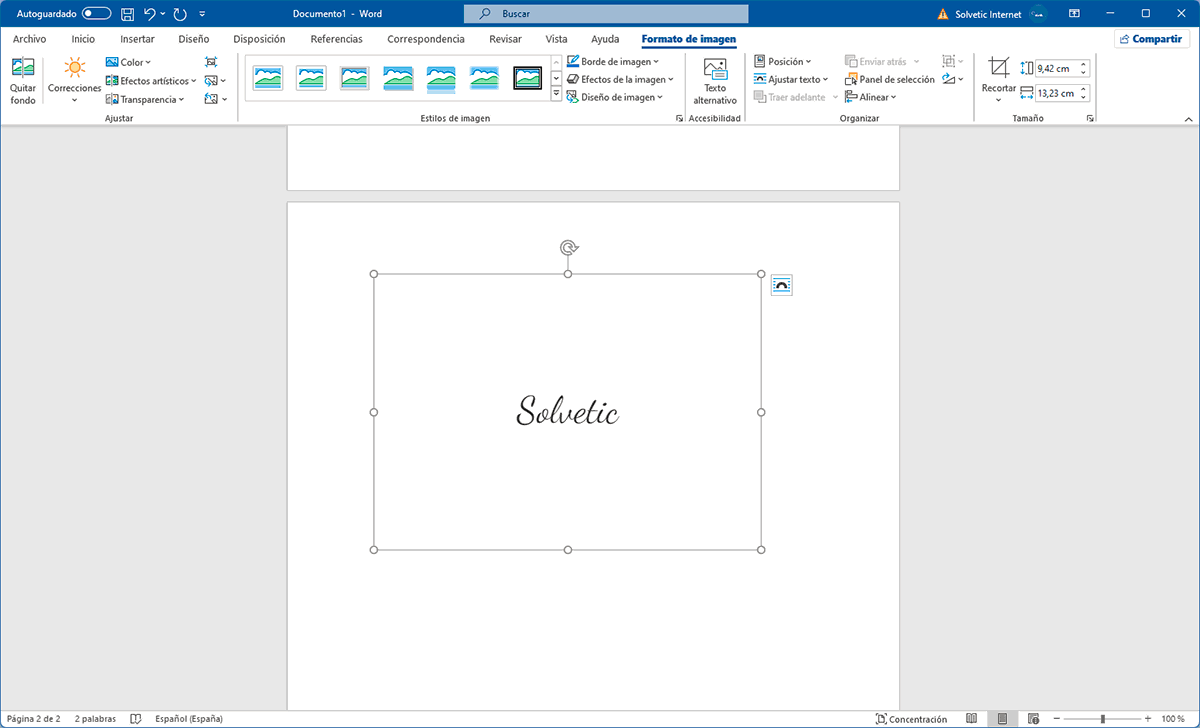Screen dimensions: 1200x728
Task: Click the 2 palabras word count
Action: (x=95, y=719)
